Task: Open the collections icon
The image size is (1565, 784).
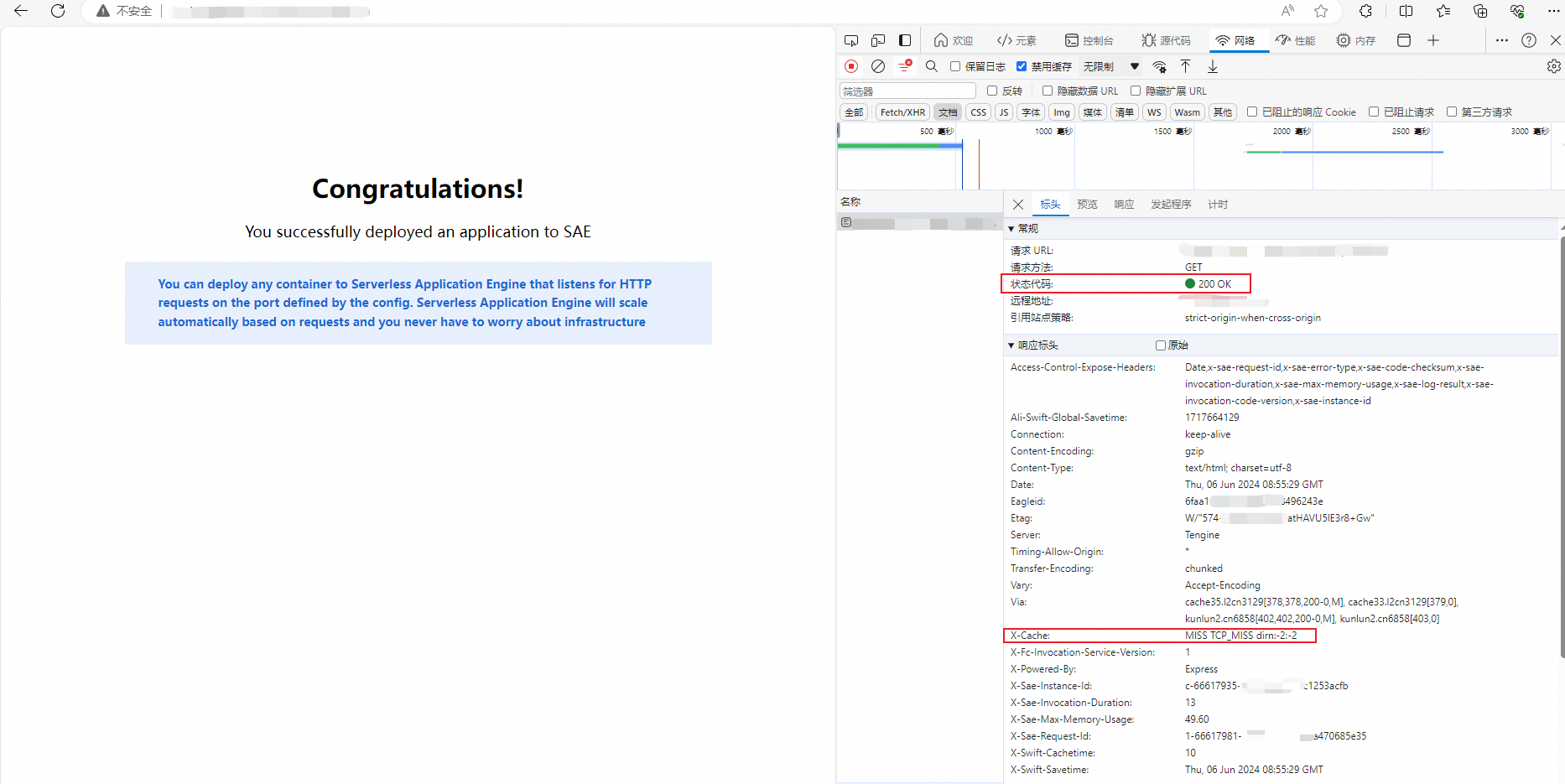Action: (1480, 11)
